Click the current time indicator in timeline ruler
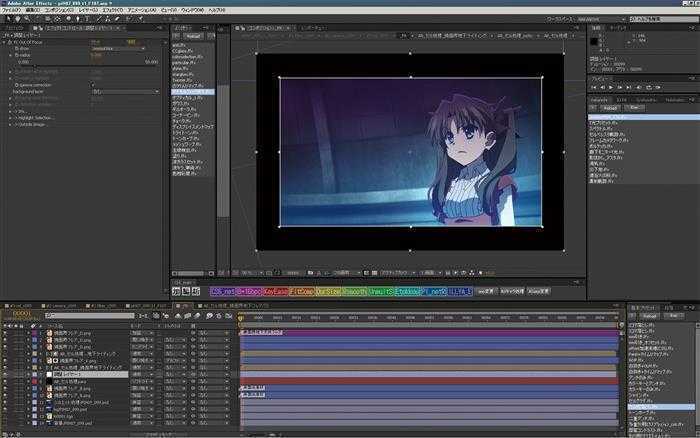 click(x=241, y=318)
